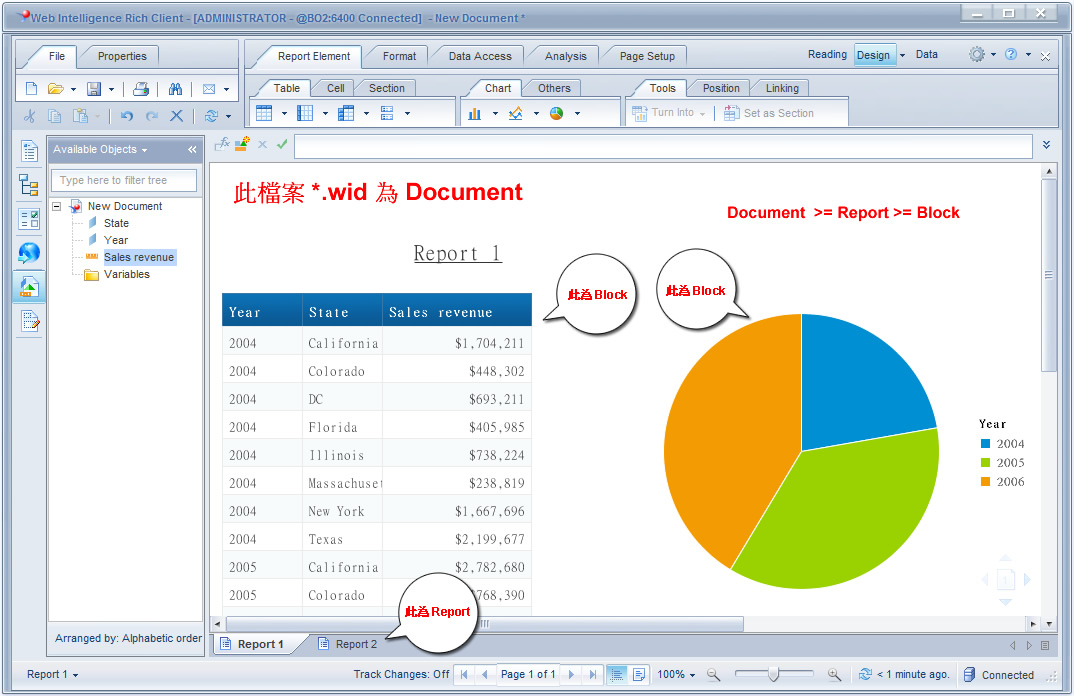Open the Formula Editor icon above the formula bar

coord(221,144)
